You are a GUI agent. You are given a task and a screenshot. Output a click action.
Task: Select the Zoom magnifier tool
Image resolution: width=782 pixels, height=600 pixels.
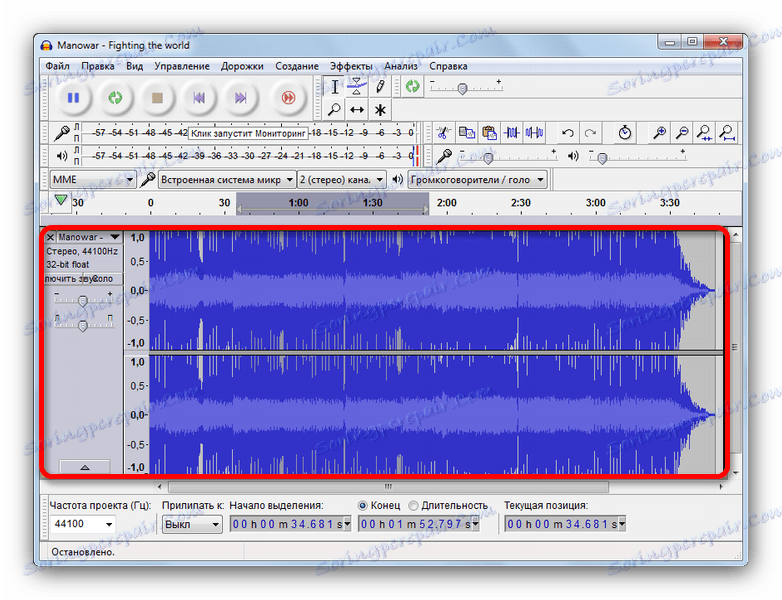tap(335, 109)
